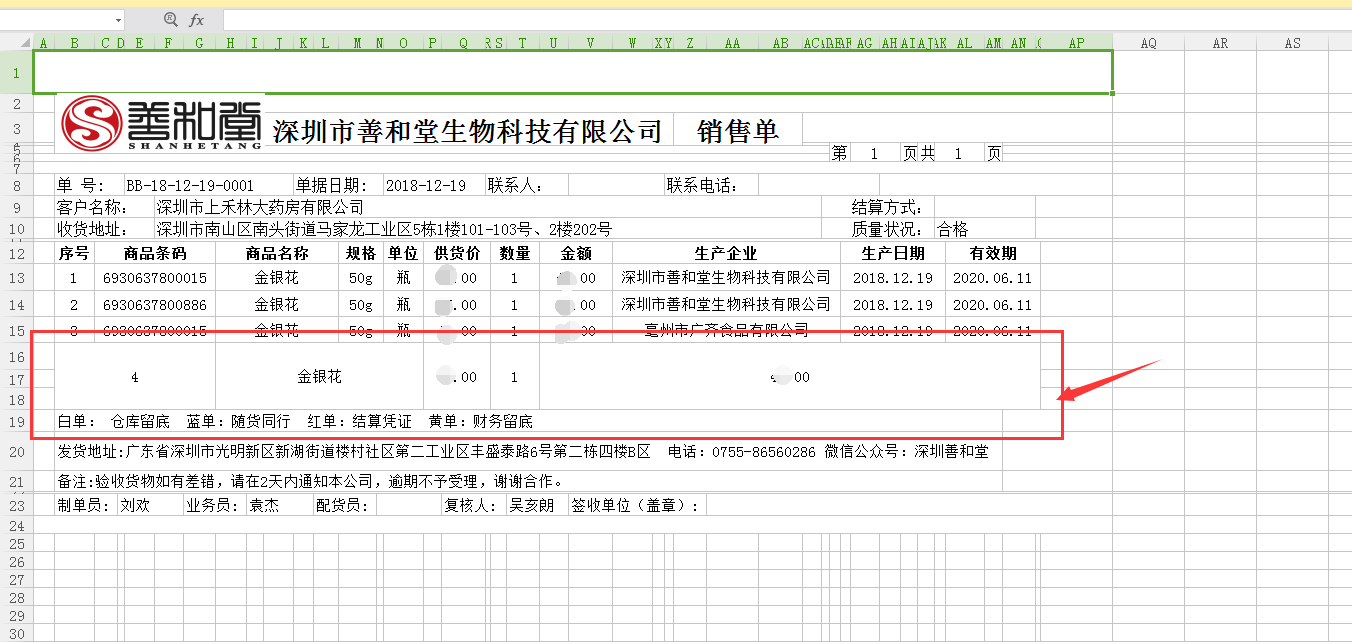Select column AQ header
Screen dimensions: 1352x642
tap(1148, 43)
